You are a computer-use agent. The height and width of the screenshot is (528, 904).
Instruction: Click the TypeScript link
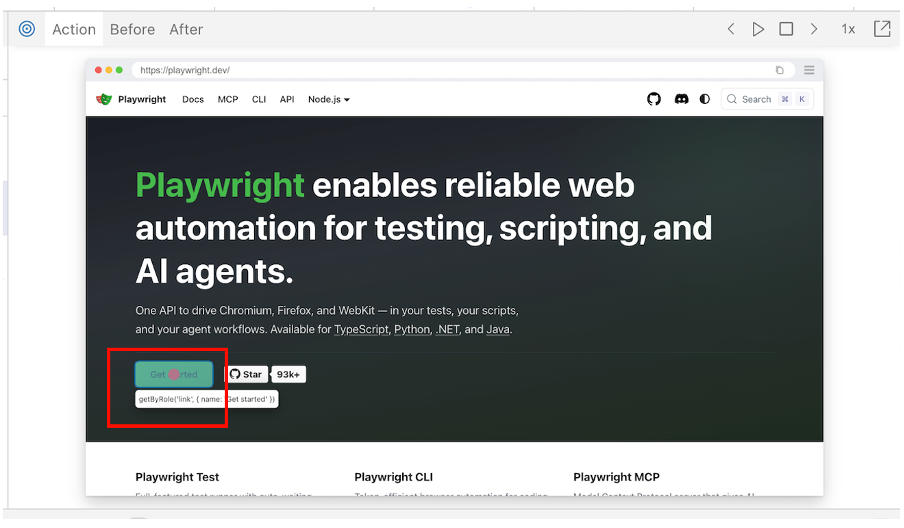pos(361,329)
